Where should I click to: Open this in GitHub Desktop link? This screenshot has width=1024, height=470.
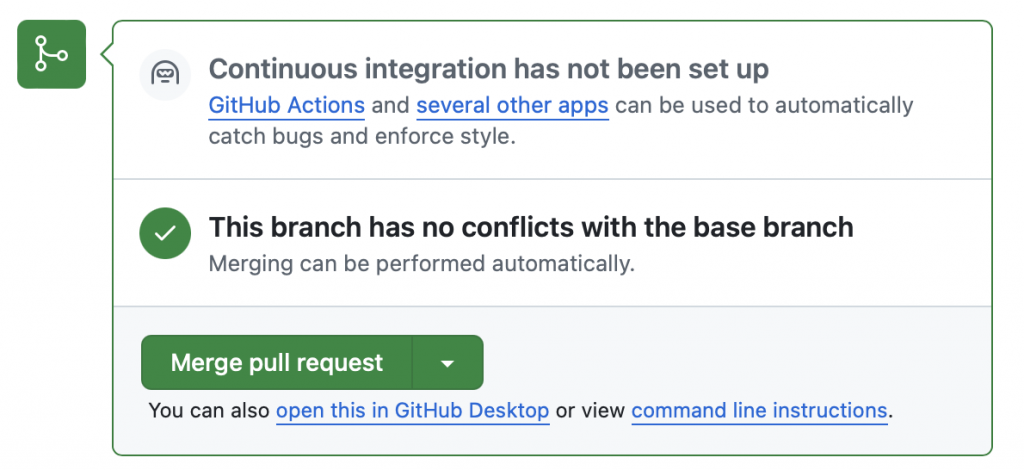click(413, 411)
